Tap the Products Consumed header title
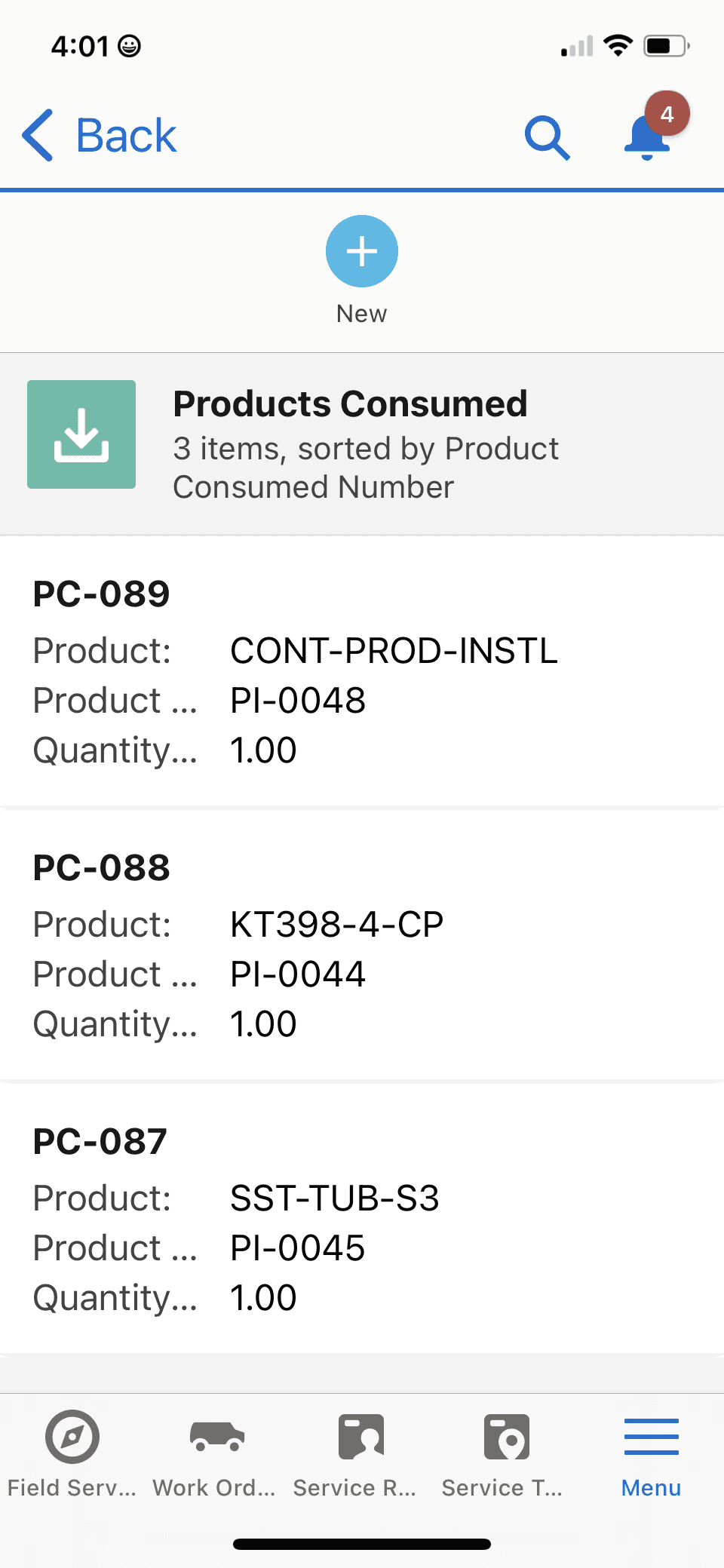Viewport: 724px width, 1568px height. click(350, 404)
